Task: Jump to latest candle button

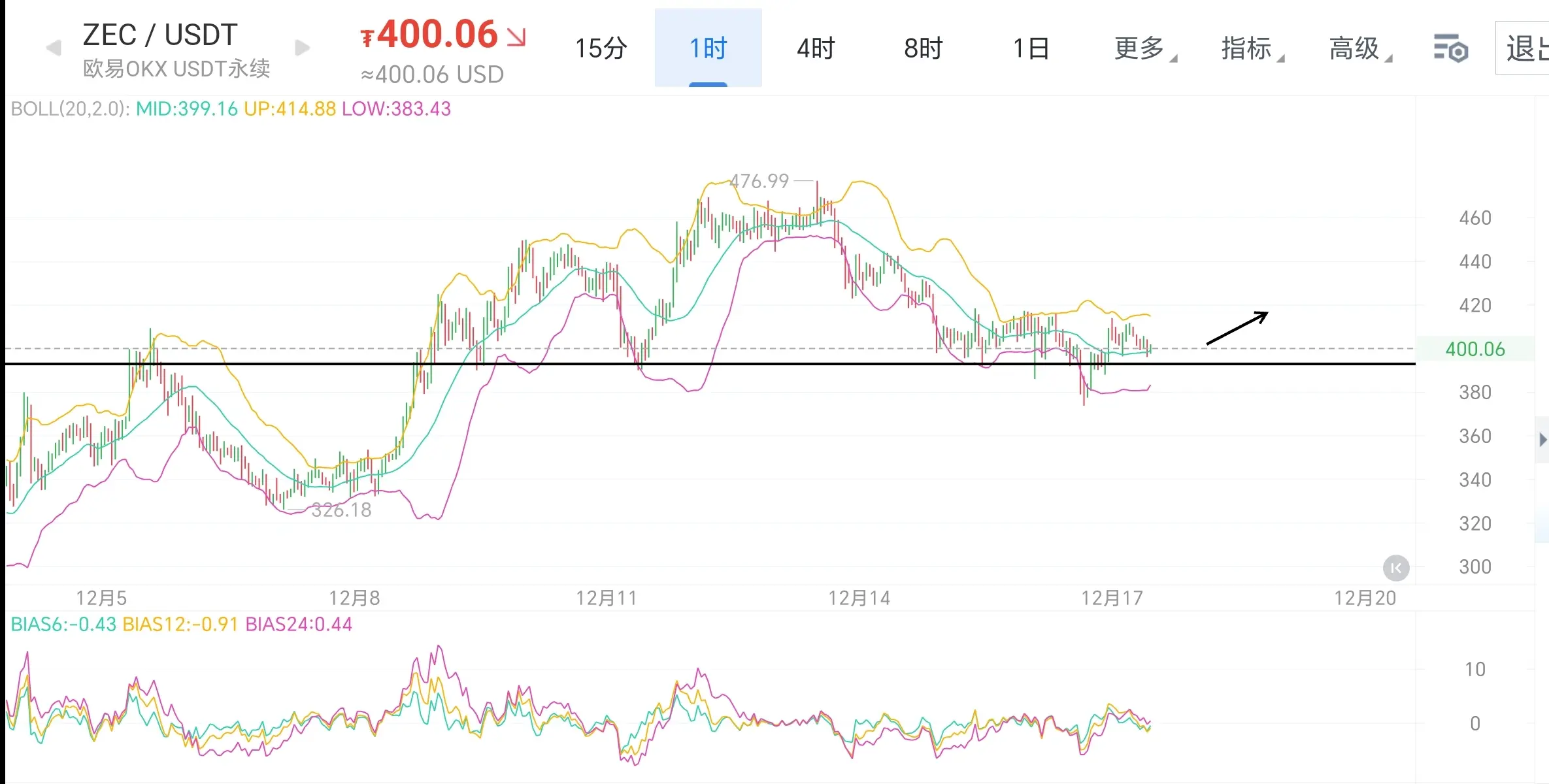Action: click(x=1395, y=568)
